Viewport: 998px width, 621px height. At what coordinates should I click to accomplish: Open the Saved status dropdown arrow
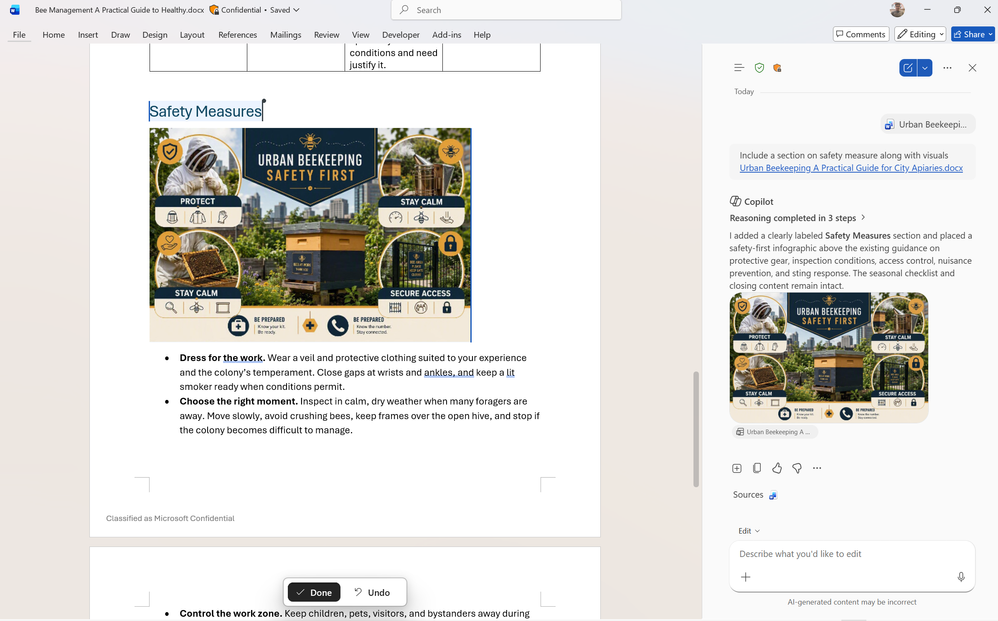tap(296, 10)
